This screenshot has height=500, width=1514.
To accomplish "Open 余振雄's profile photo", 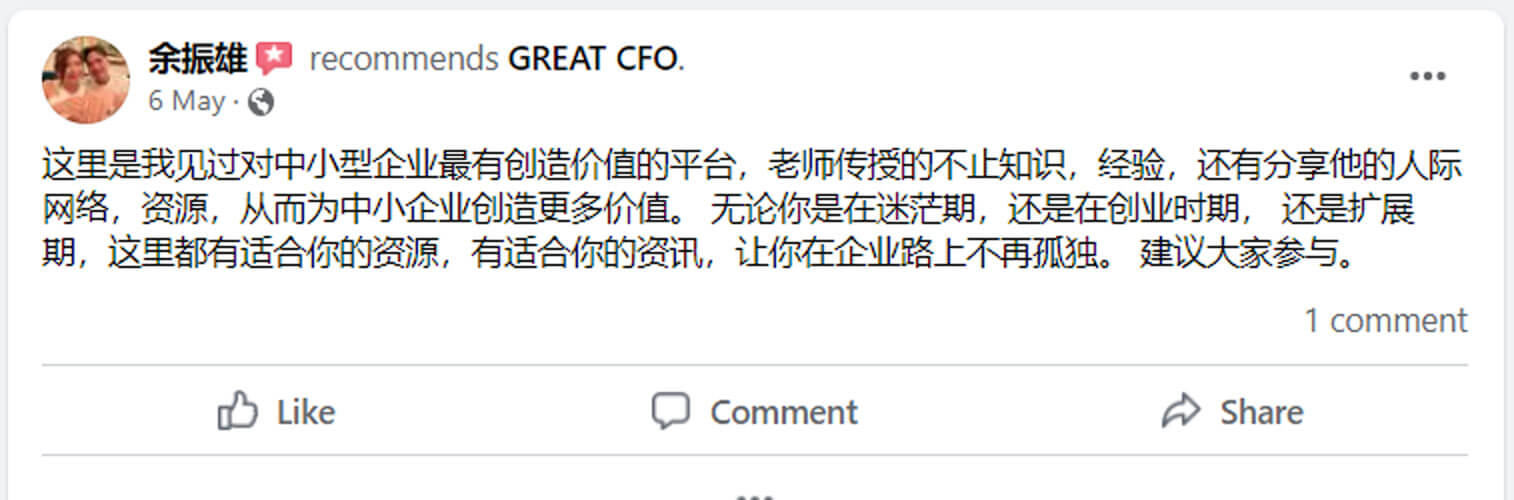I will [x=86, y=80].
